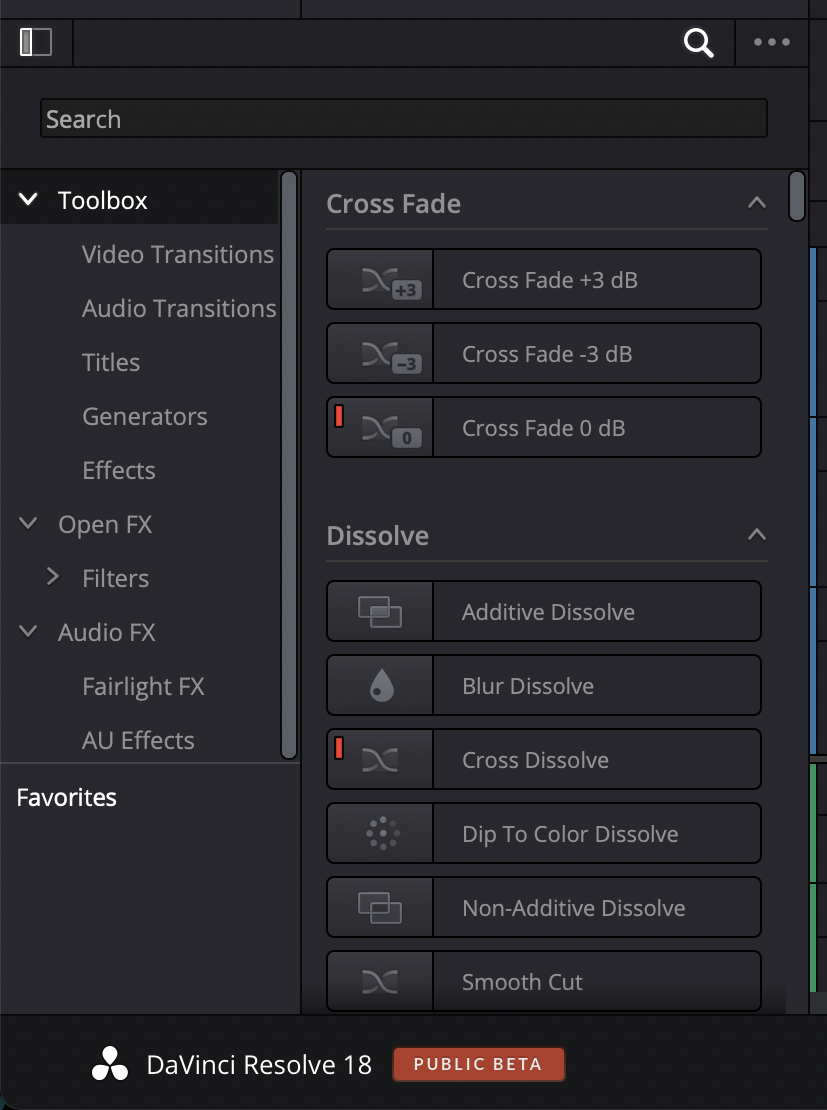The width and height of the screenshot is (827, 1110).
Task: Select the Cross Dissolve label
Action: coord(535,760)
